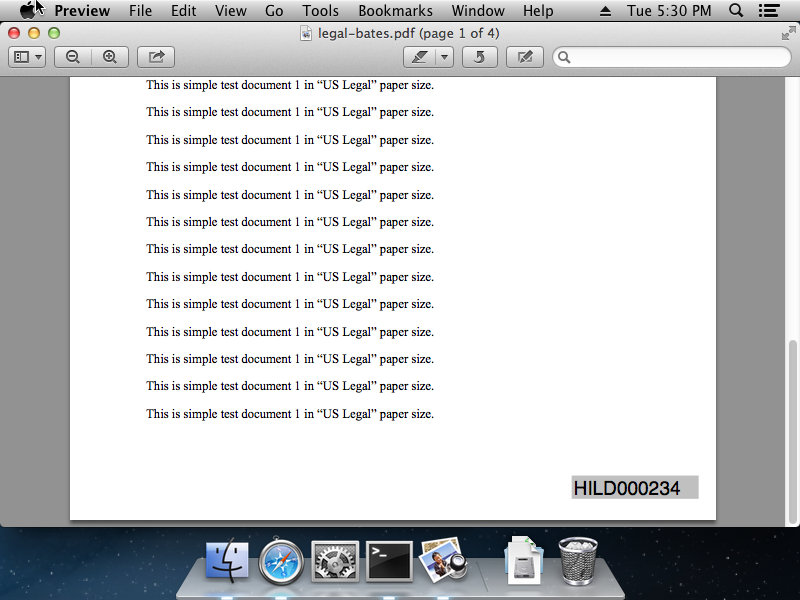This screenshot has height=600, width=800.
Task: Click the toolbar search field
Action: [x=671, y=57]
